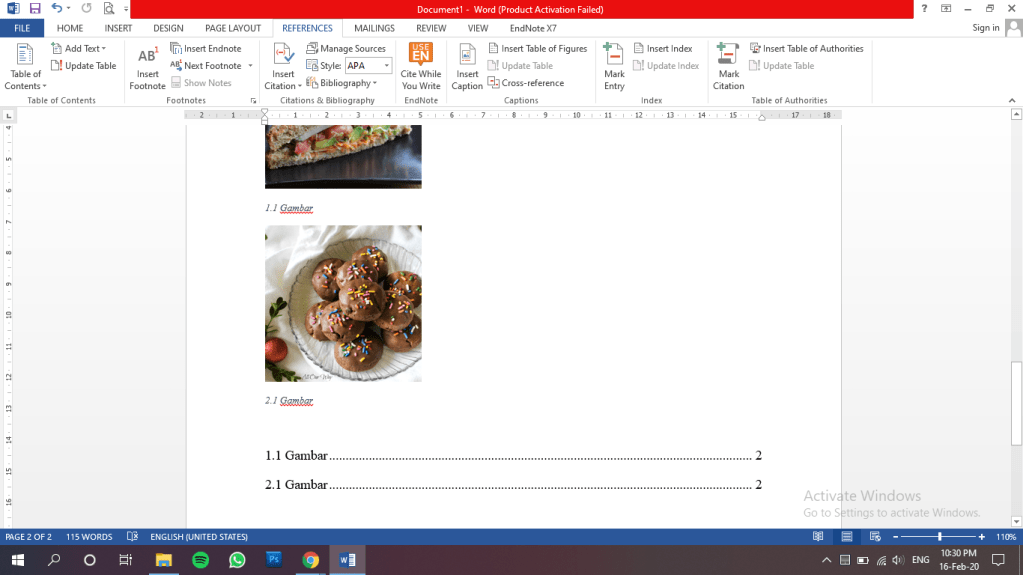
Task: Click the Cross-reference button
Action: point(526,83)
